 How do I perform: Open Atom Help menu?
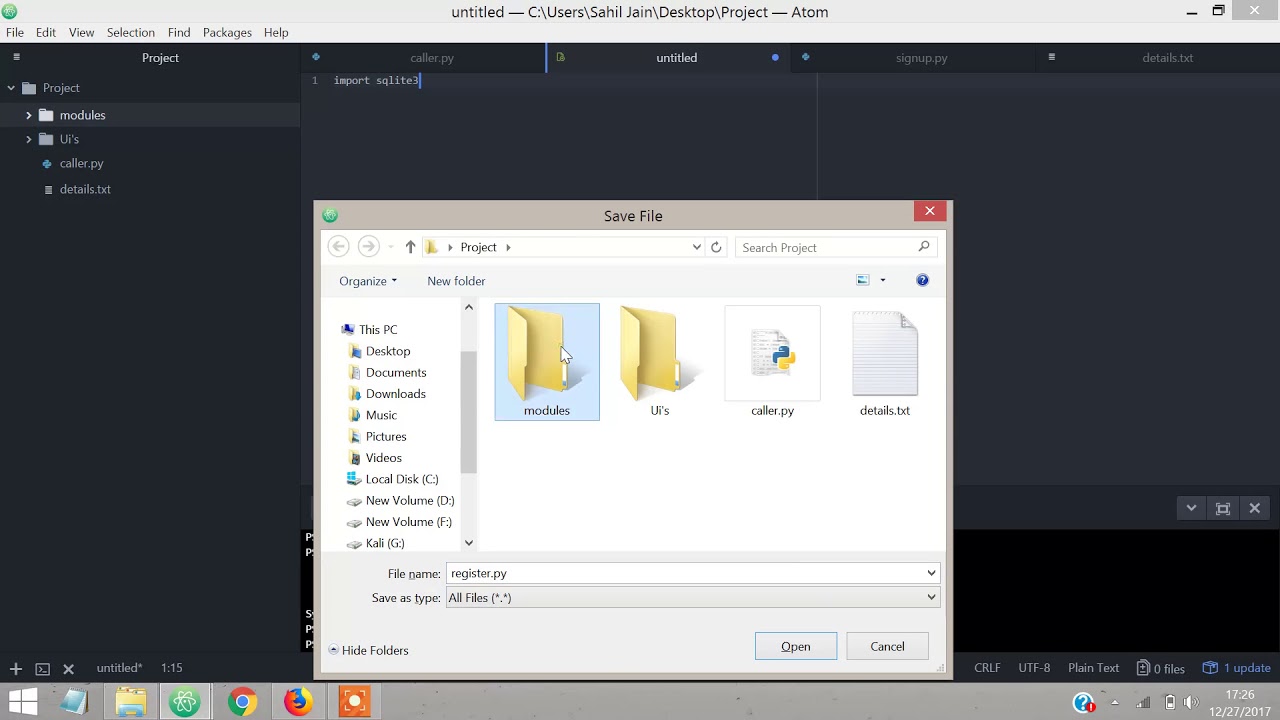coord(276,32)
